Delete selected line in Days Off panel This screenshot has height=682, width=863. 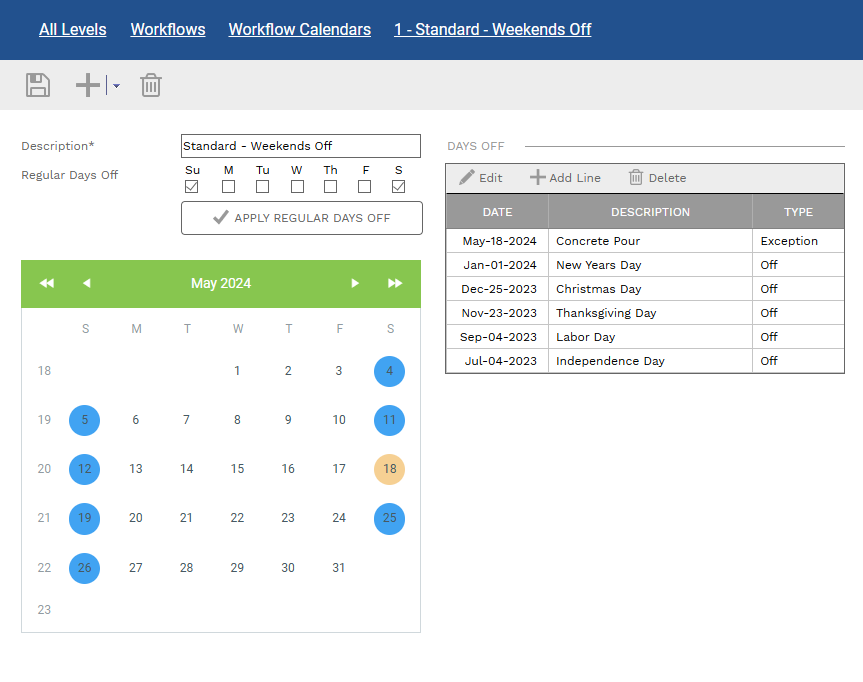click(x=657, y=178)
